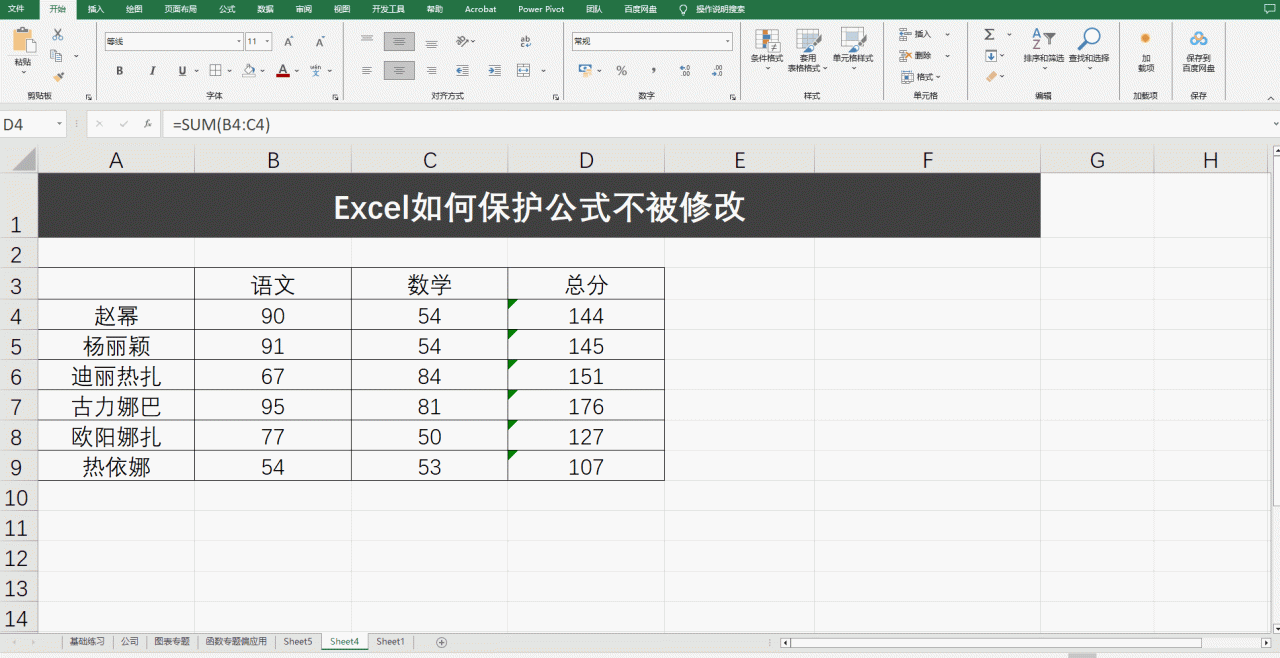The image size is (1280, 658).
Task: Switch to the 审阅 ribbon tab
Action: 304,9
